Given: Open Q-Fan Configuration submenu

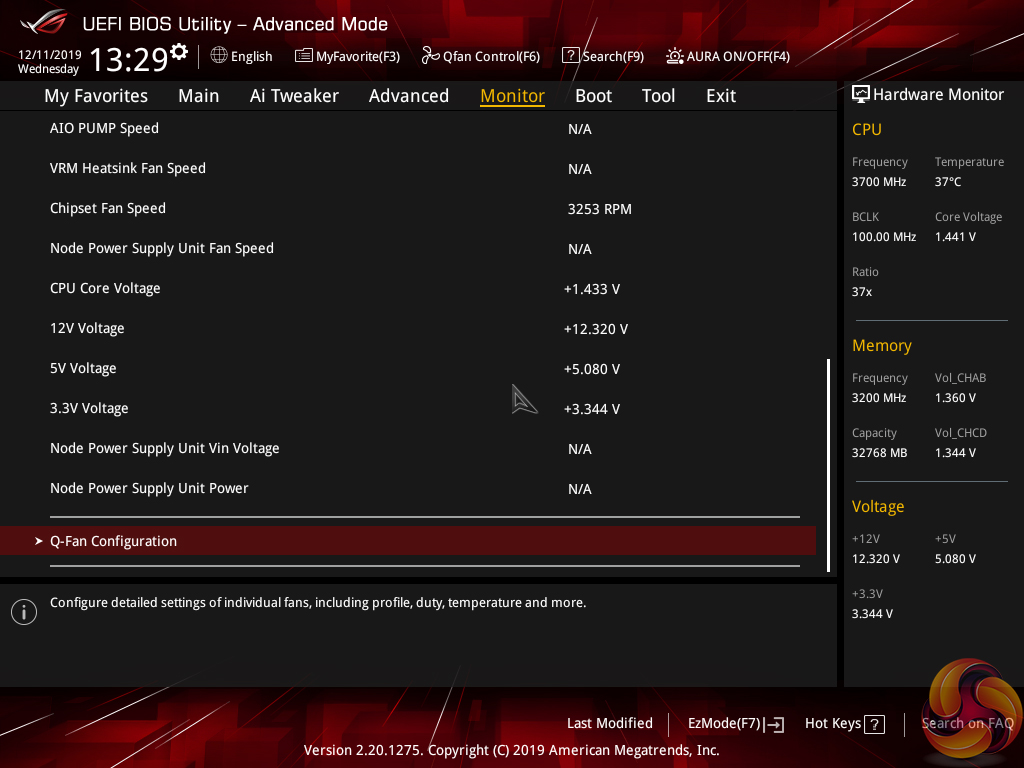Looking at the screenshot, I should (408, 541).
